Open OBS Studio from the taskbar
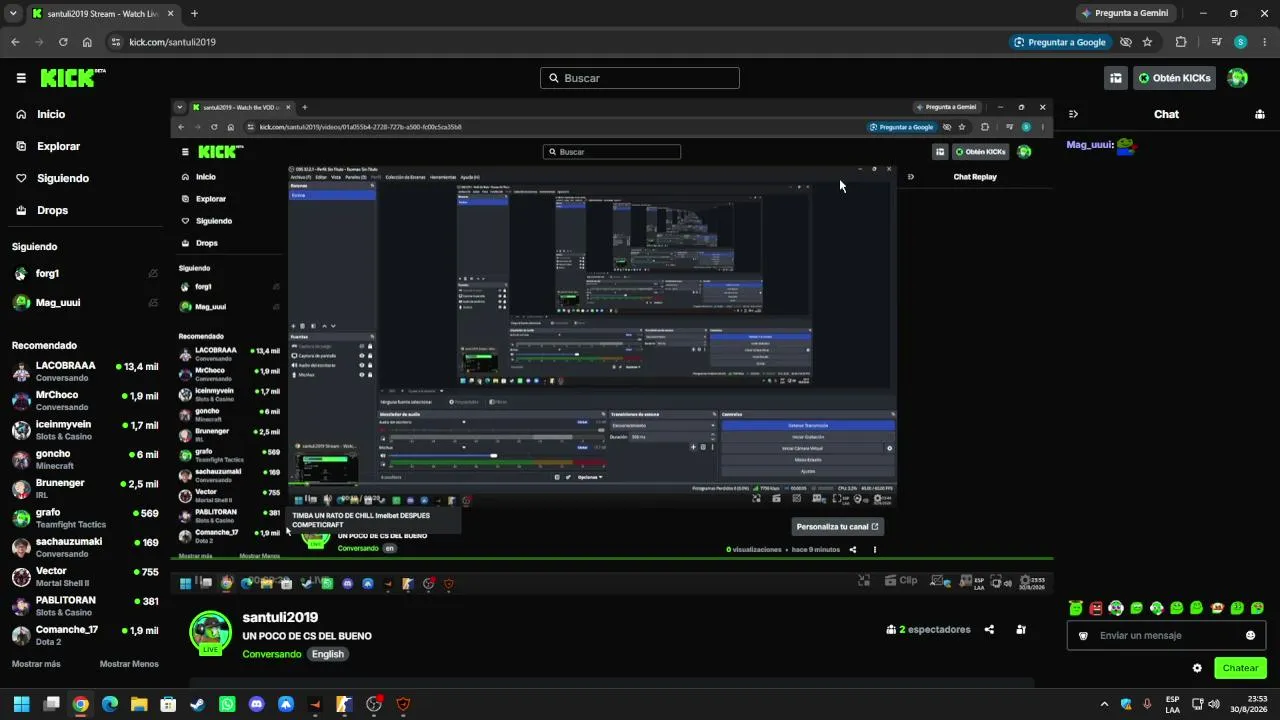Image resolution: width=1280 pixels, height=720 pixels. (x=374, y=704)
